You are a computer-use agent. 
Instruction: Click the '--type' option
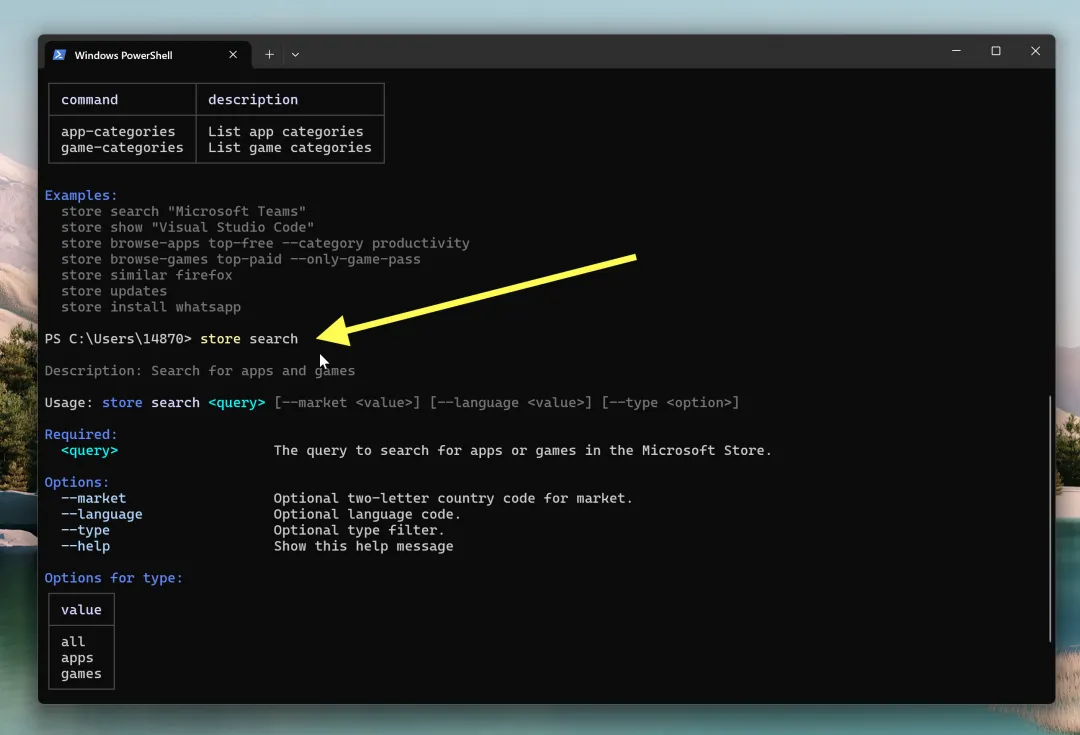(x=85, y=530)
